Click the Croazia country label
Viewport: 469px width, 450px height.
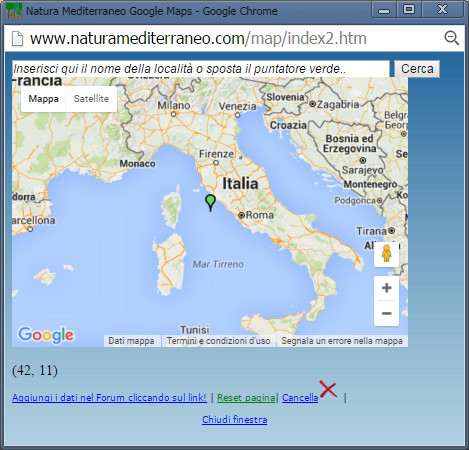[x=288, y=125]
